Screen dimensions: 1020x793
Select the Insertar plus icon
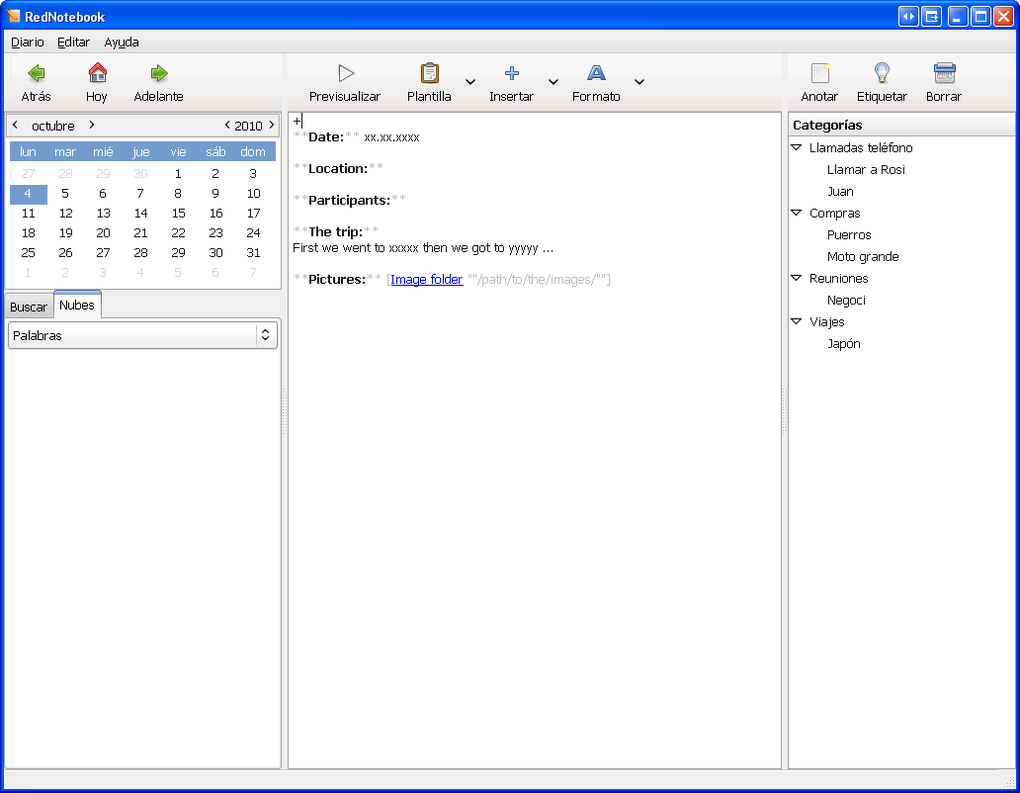tap(511, 72)
